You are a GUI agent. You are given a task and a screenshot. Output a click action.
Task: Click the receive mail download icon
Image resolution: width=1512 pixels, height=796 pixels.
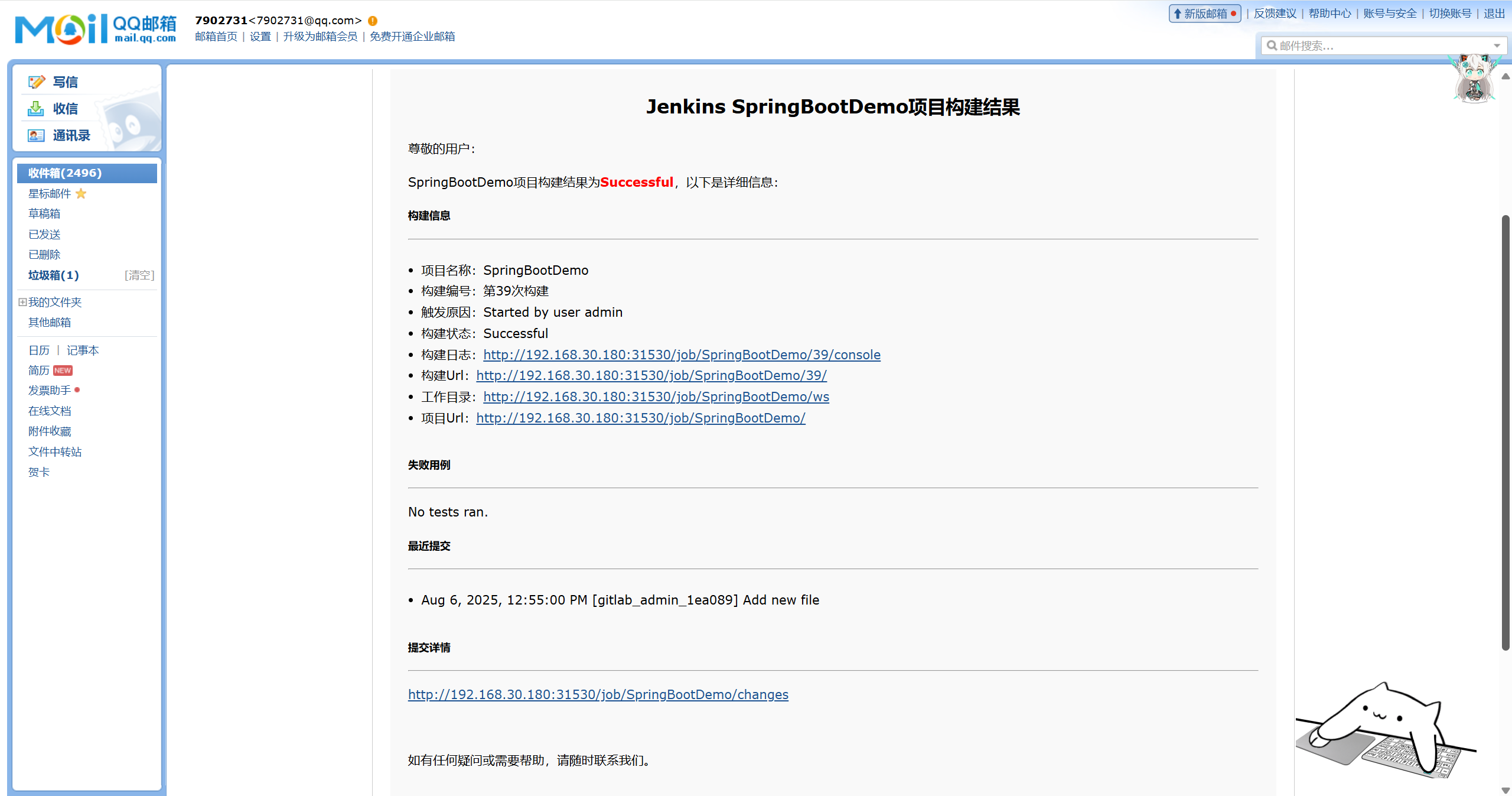(36, 109)
